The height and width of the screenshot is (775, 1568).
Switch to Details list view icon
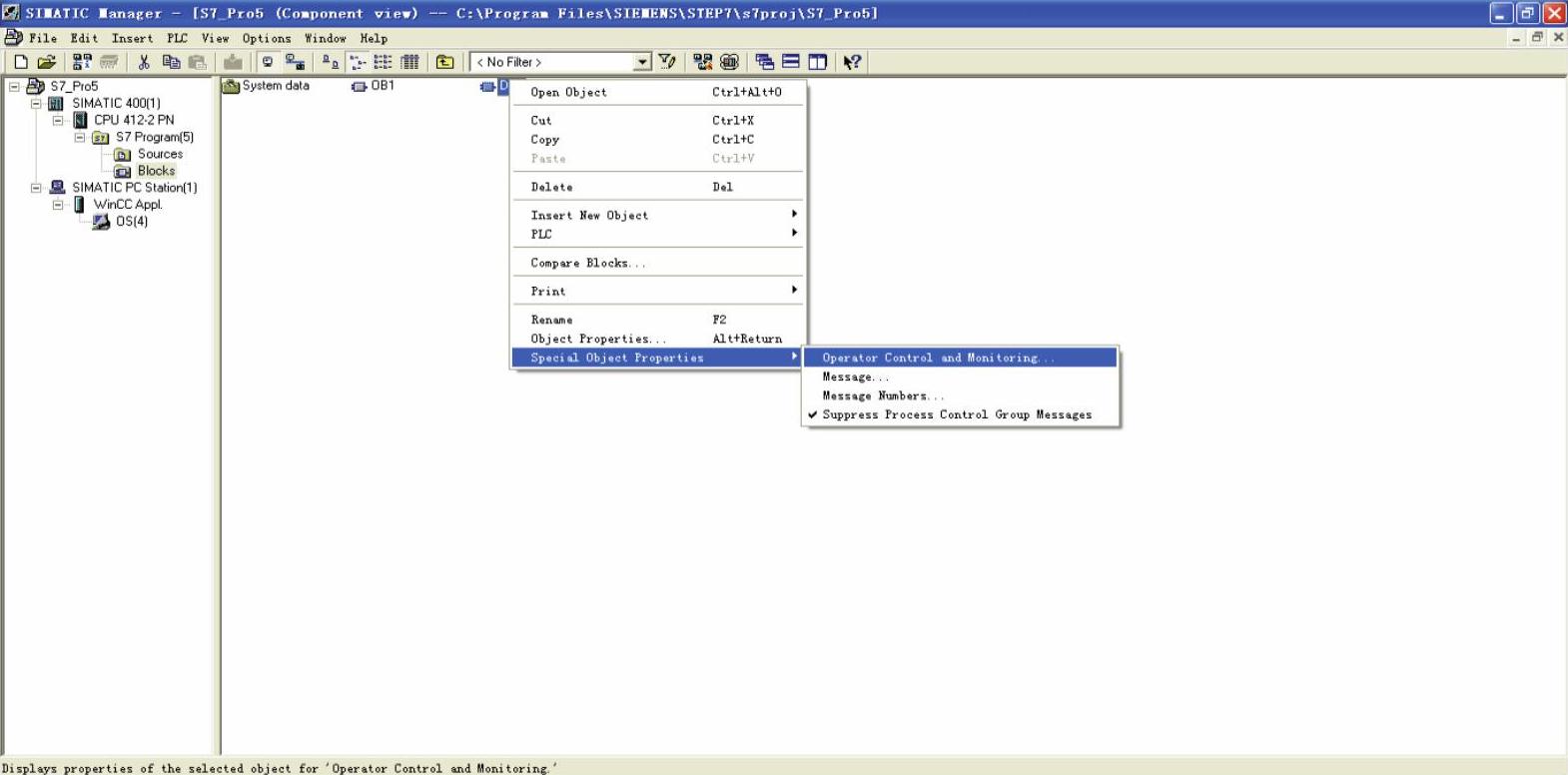pos(409,62)
